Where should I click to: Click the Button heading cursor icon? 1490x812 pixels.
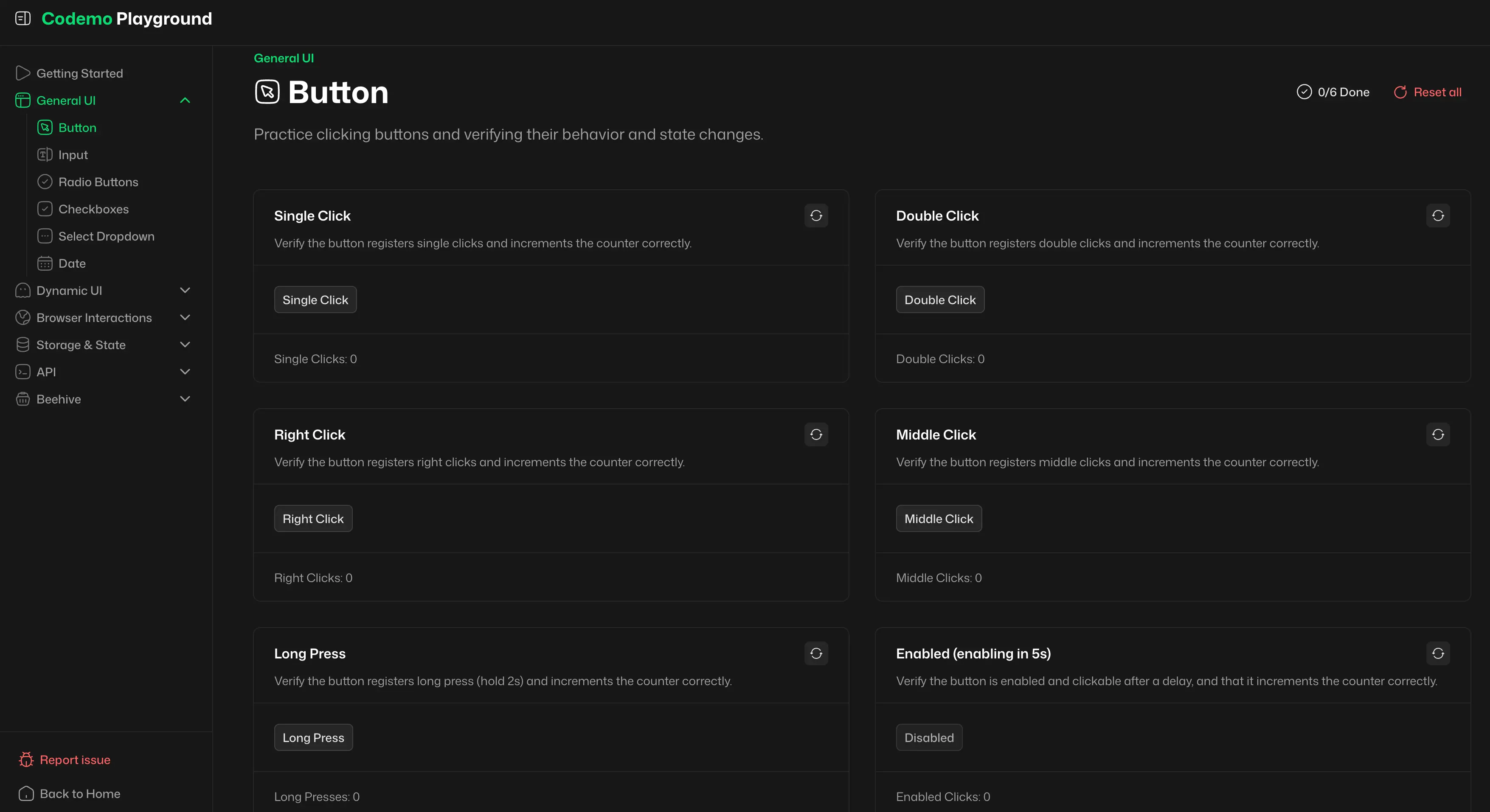coord(267,92)
